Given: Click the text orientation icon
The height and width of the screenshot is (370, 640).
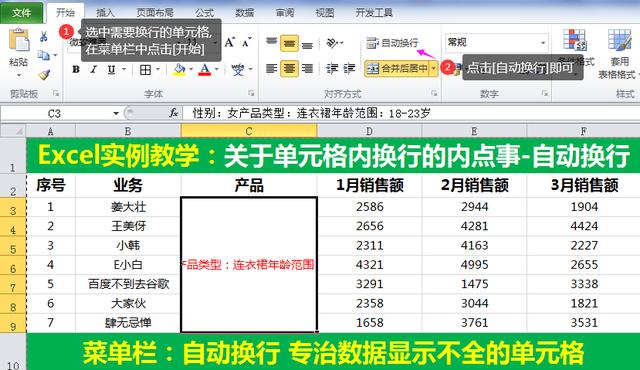Looking at the screenshot, I should pyautogui.click(x=333, y=42).
